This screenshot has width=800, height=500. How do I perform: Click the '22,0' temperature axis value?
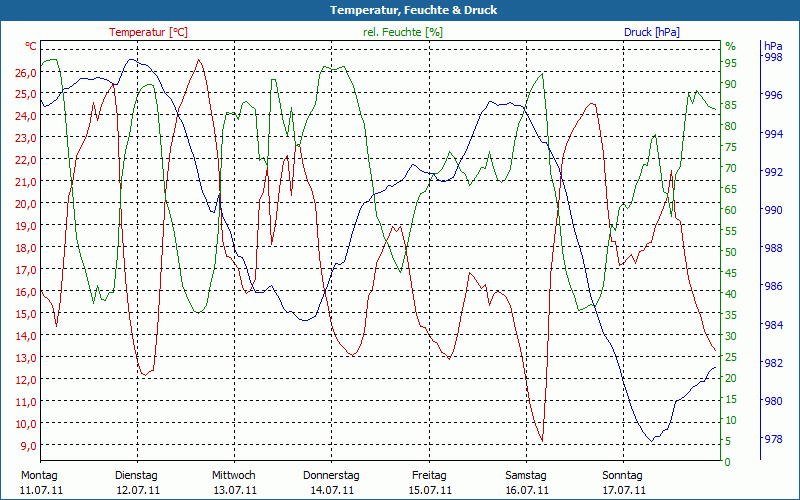[26, 160]
